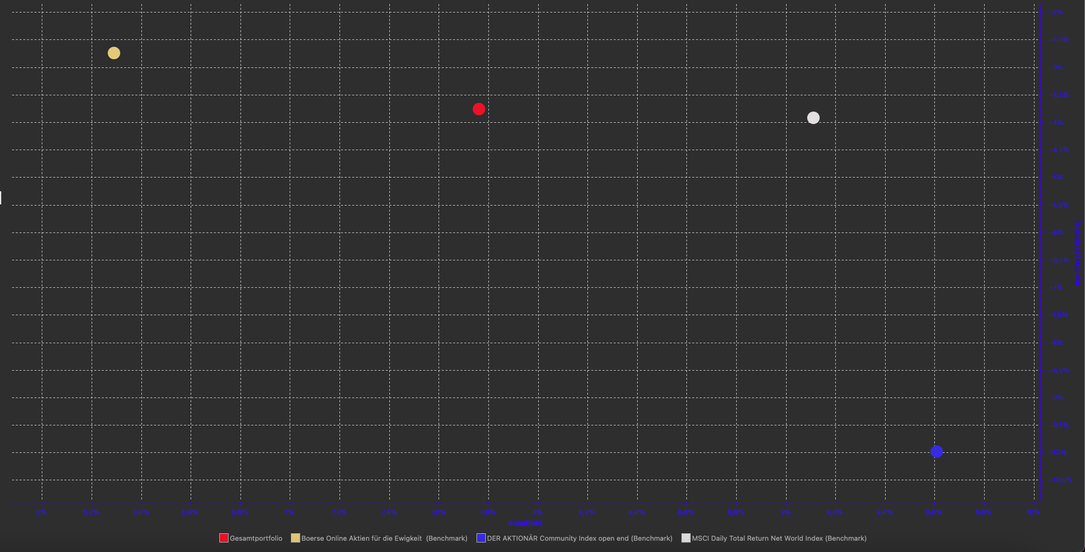Image resolution: width=1085 pixels, height=552 pixels.
Task: Toggle Boerse Online Aktien für die Ewigkeit label
Action: (x=384, y=538)
